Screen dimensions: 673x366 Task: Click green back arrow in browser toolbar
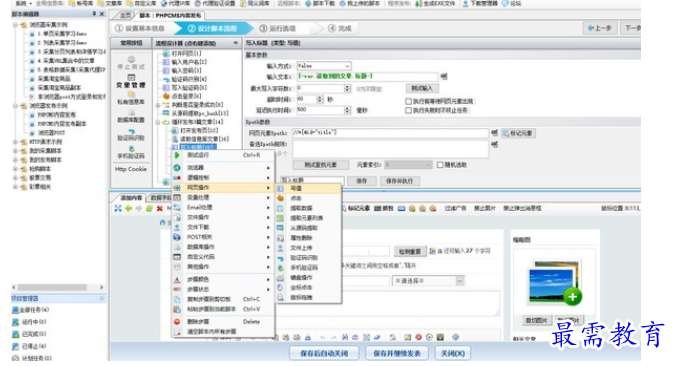click(x=128, y=209)
